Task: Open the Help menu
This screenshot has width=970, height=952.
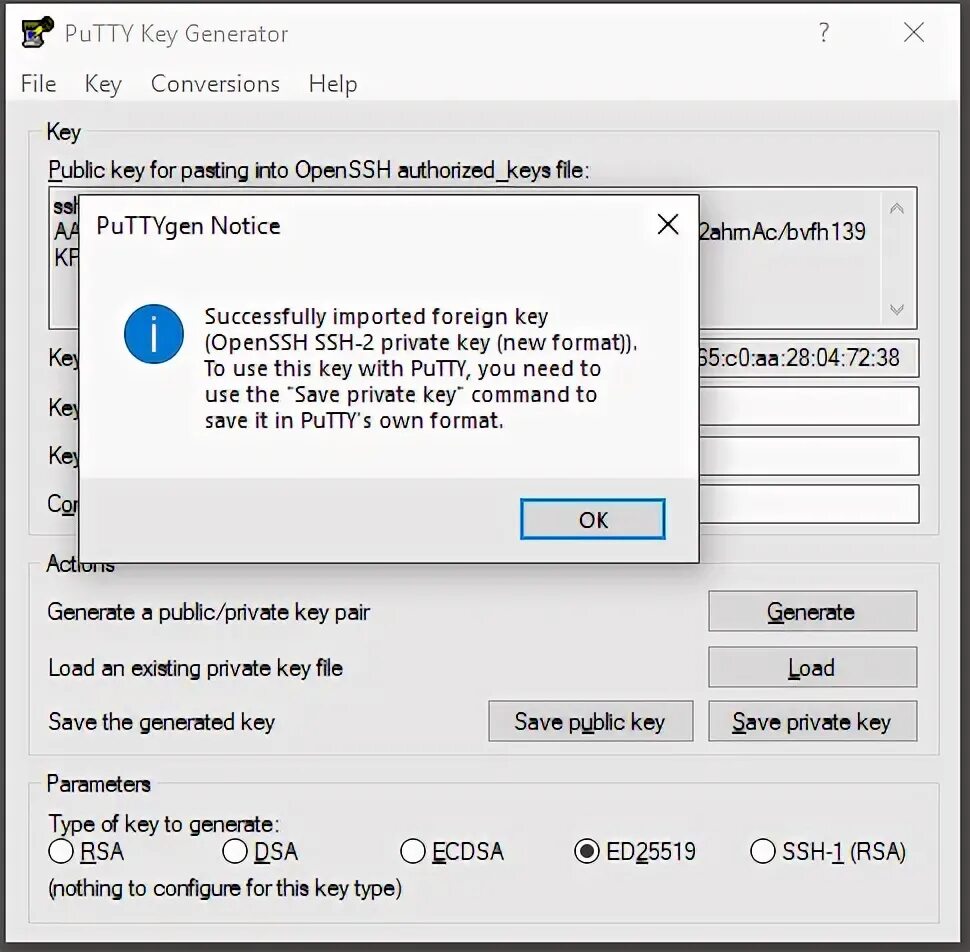Action: [333, 84]
